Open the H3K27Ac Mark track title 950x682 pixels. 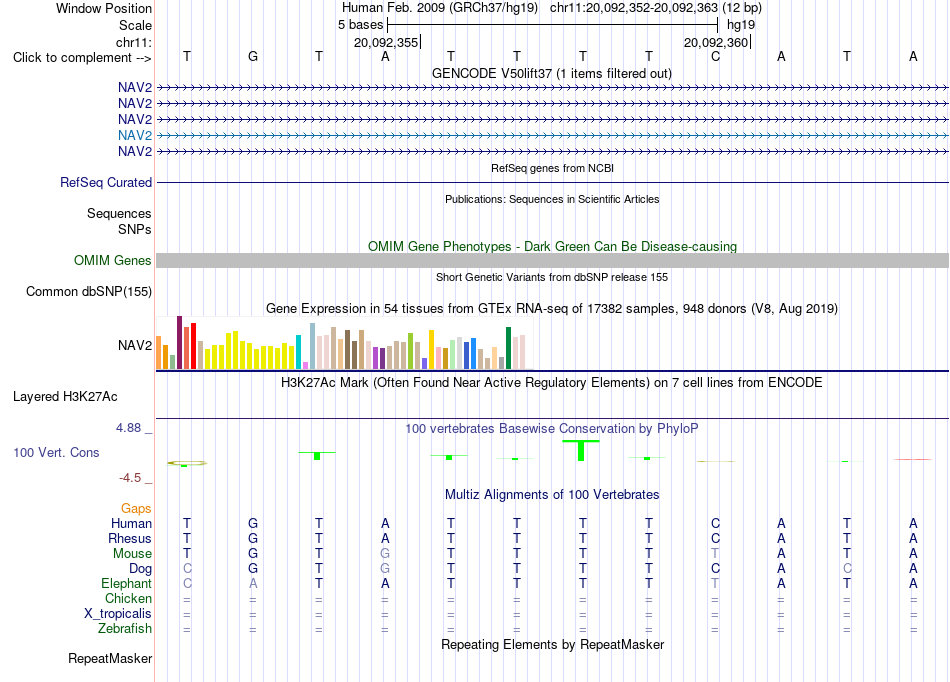[551, 383]
